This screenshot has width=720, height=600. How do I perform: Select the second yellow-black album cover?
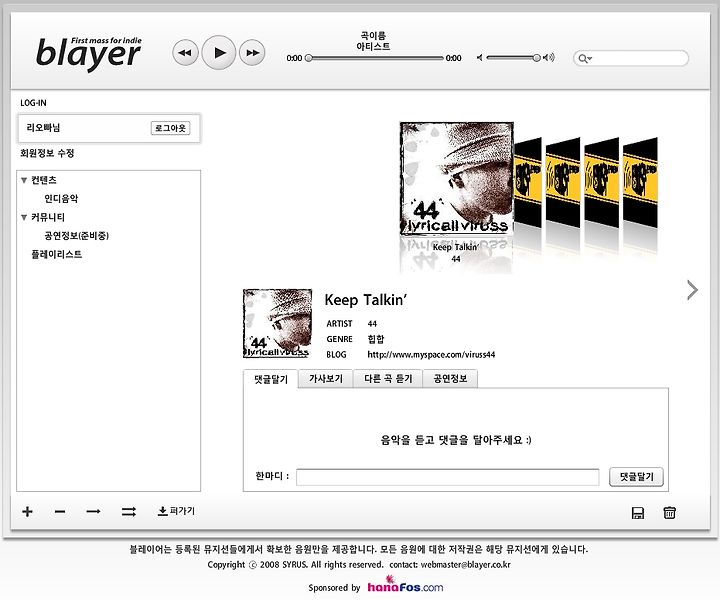563,183
